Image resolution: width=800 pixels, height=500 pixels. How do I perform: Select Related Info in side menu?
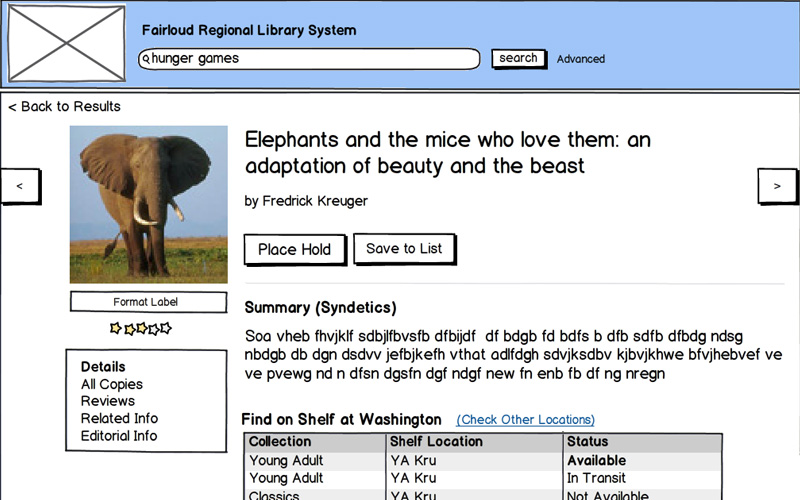(x=119, y=418)
